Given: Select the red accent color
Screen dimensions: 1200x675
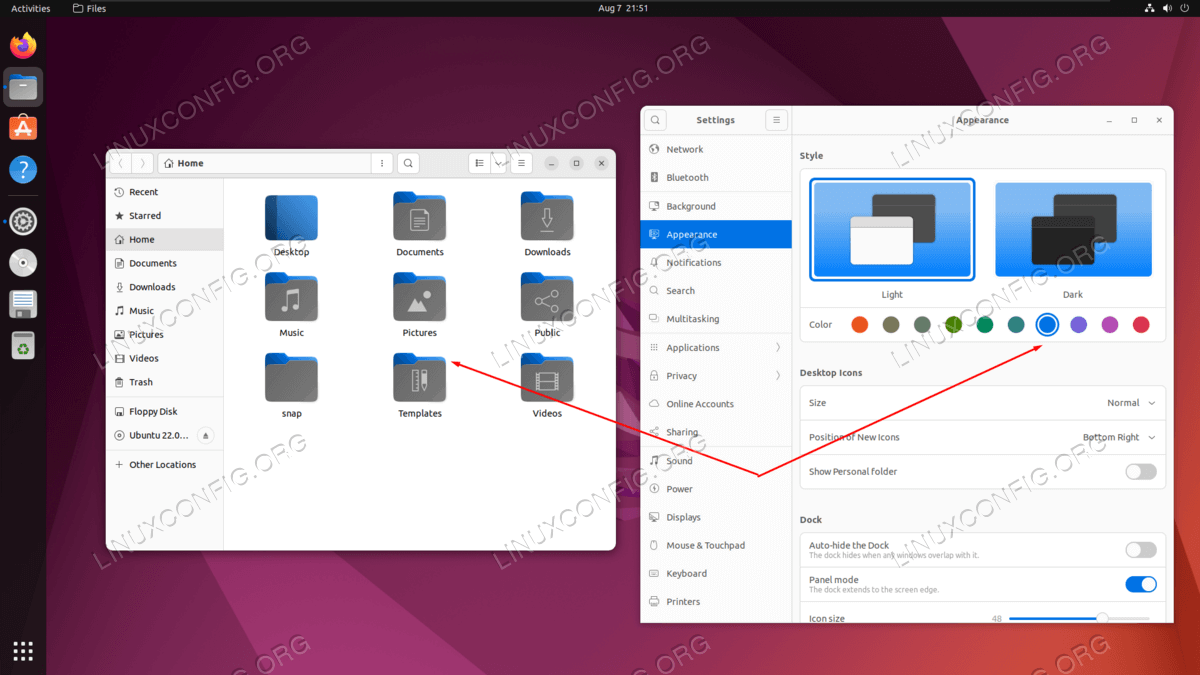Looking at the screenshot, I should pos(1141,324).
